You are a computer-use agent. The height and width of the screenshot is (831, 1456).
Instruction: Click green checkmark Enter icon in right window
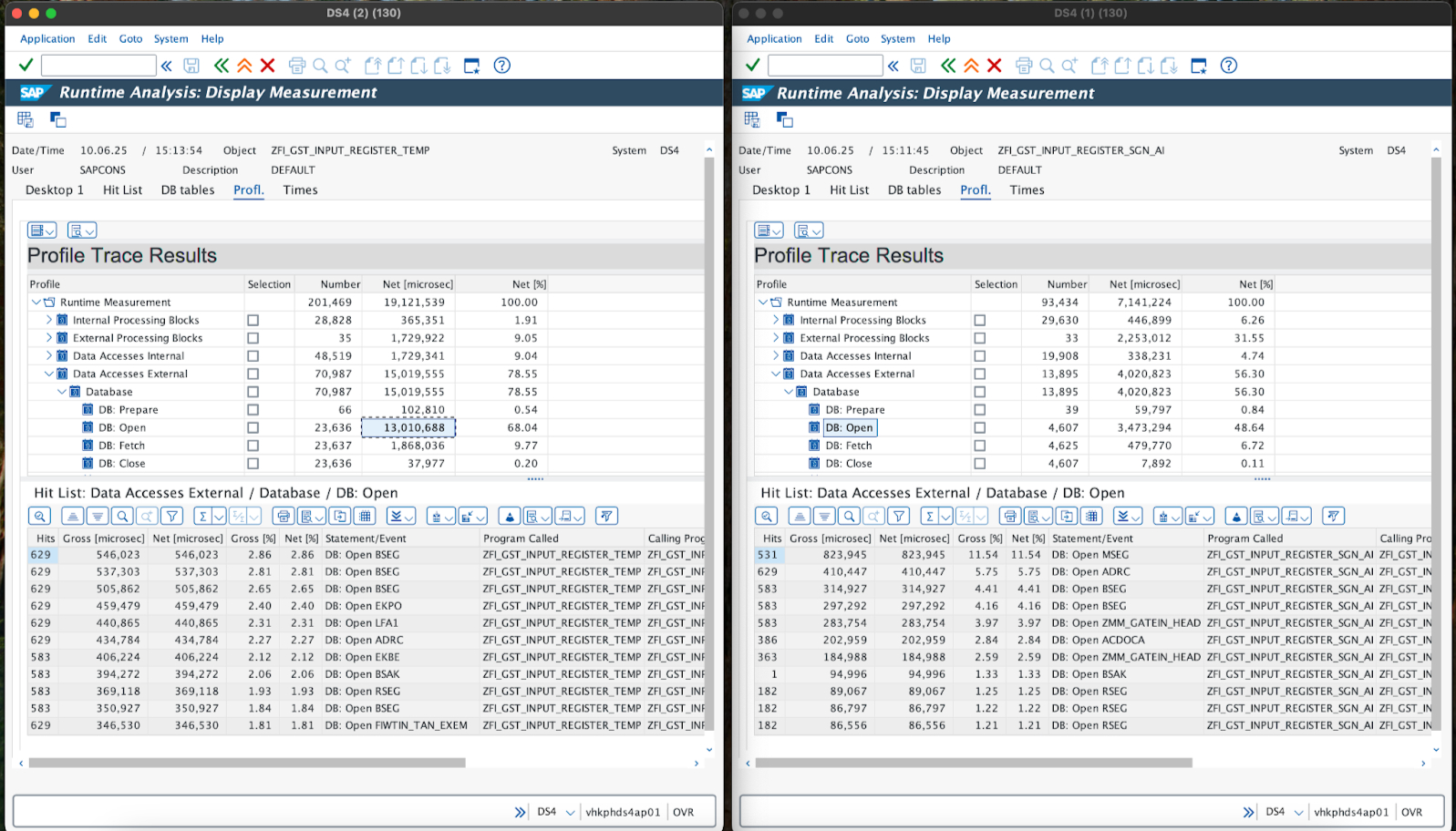(x=752, y=65)
